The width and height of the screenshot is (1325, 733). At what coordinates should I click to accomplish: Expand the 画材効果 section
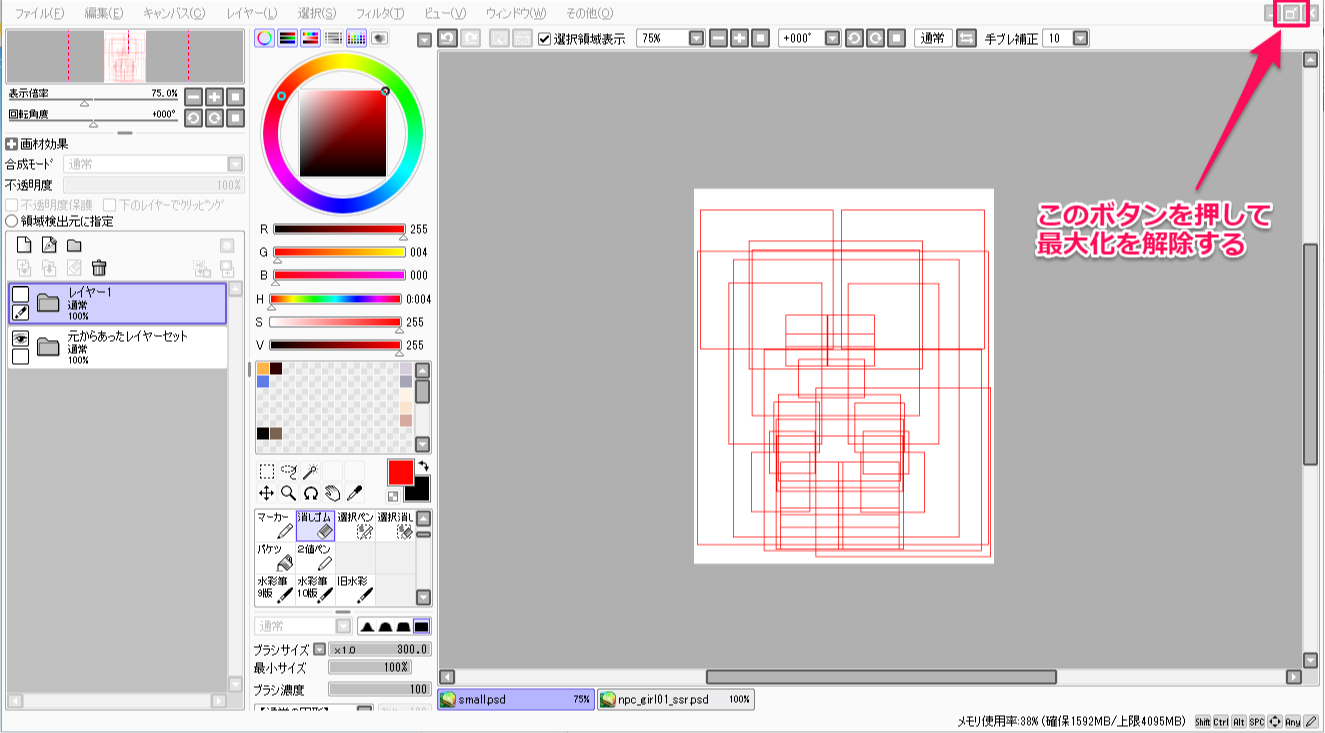pos(12,144)
